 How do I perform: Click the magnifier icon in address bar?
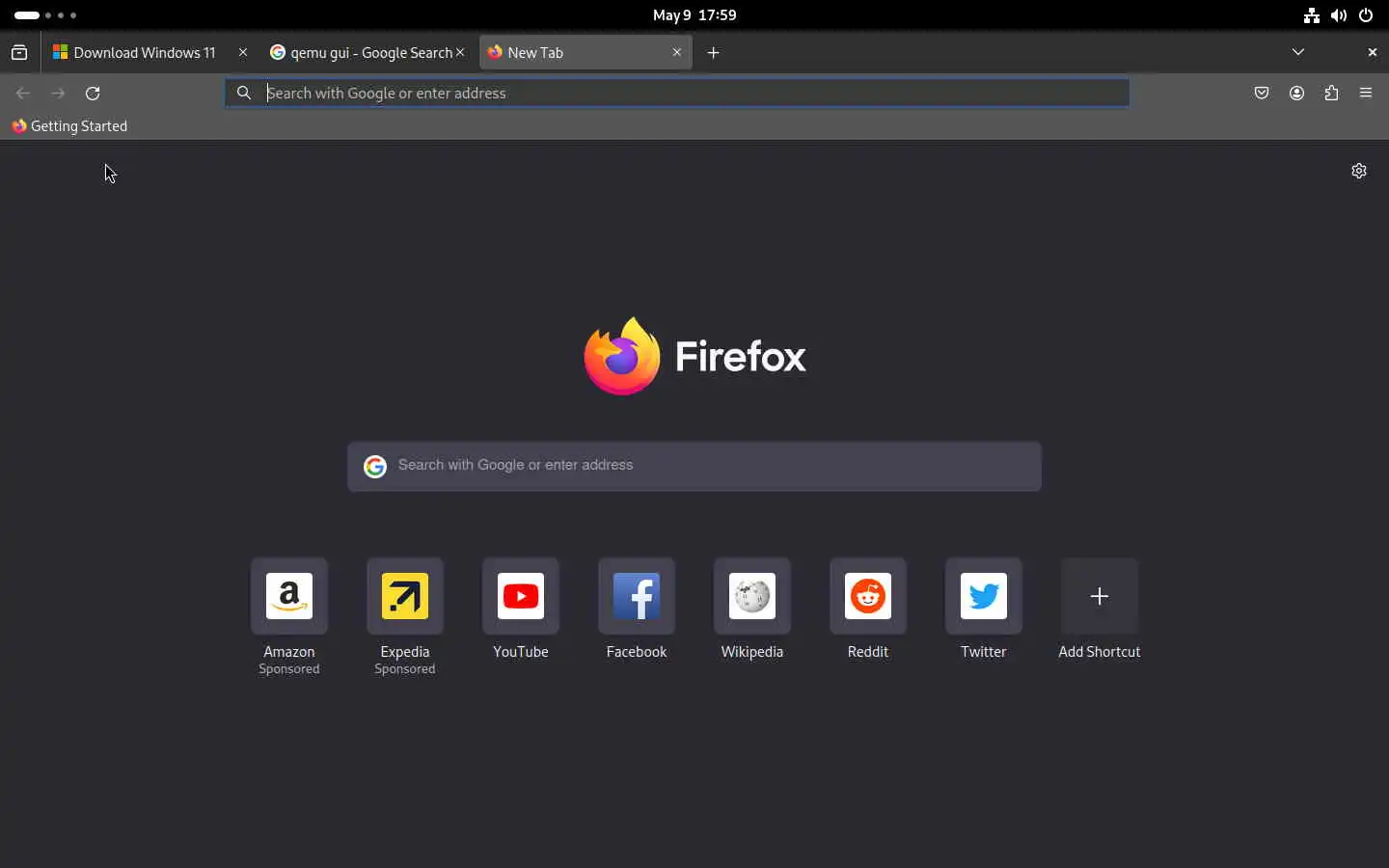tap(244, 93)
